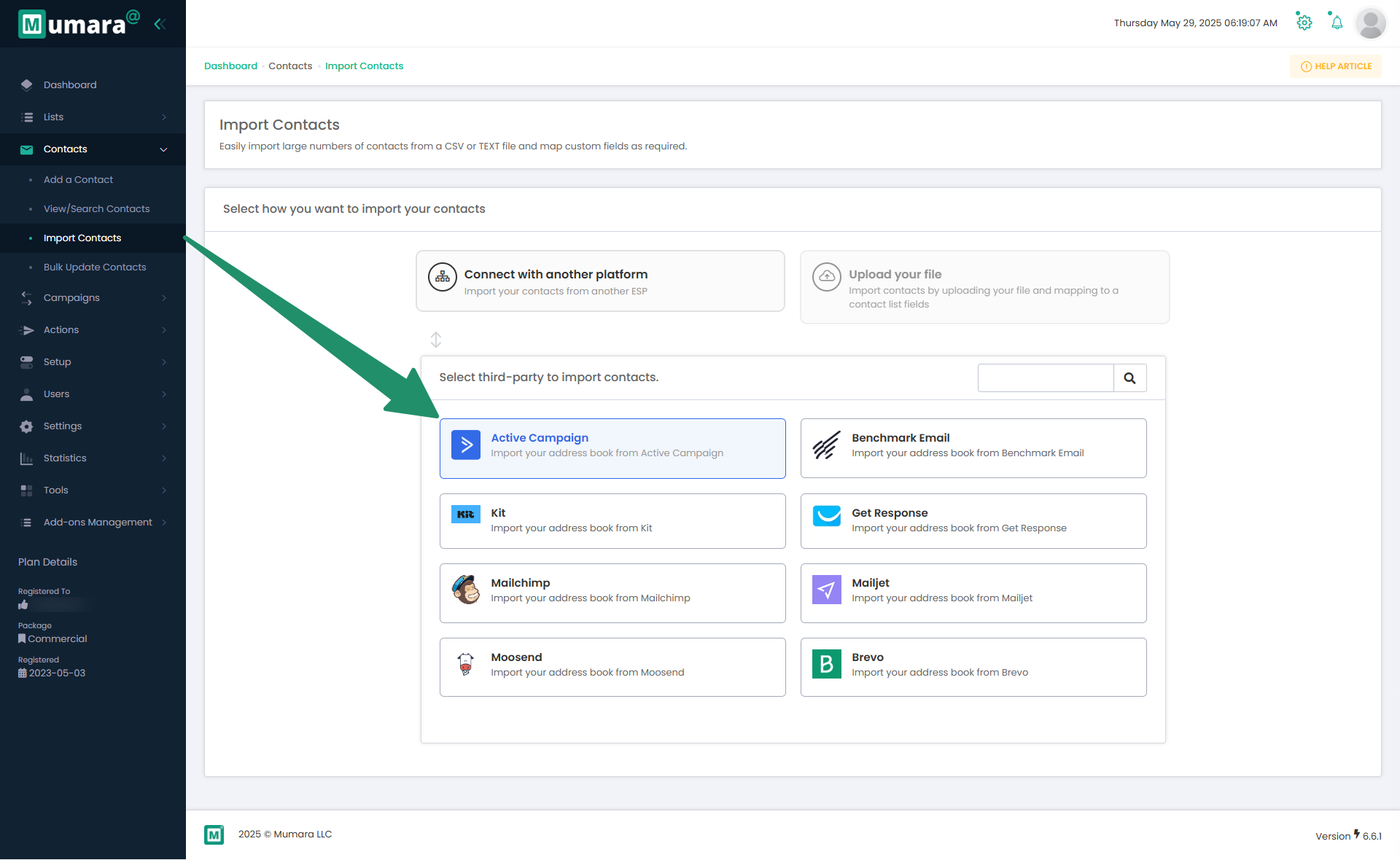The height and width of the screenshot is (860, 1400).
Task: Collapse the Contacts menu chevron
Action: coord(163,149)
